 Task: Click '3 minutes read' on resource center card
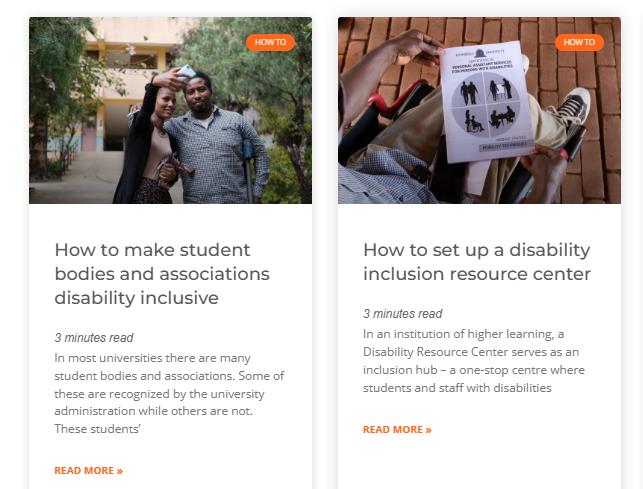point(402,314)
